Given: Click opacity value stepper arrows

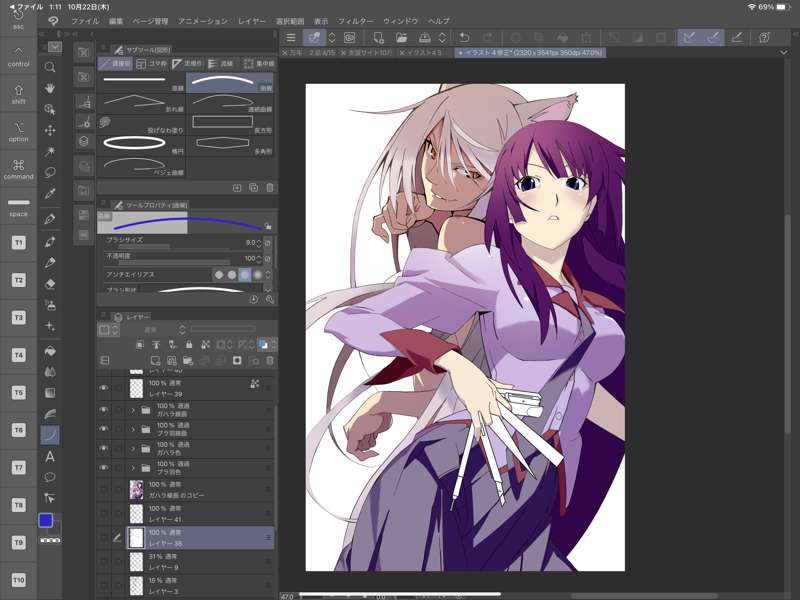Looking at the screenshot, I should (x=259, y=259).
